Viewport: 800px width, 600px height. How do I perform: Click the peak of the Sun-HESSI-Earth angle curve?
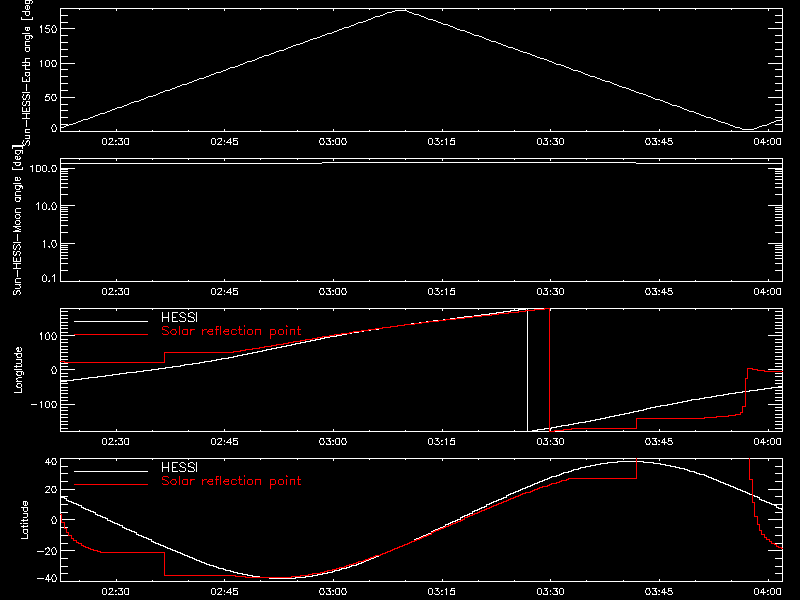pos(402,10)
